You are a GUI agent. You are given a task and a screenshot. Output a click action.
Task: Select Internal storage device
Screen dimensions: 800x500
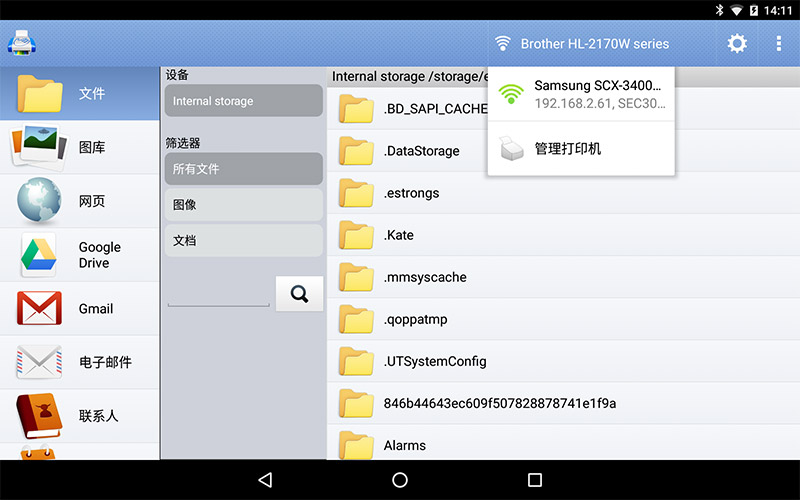(243, 101)
